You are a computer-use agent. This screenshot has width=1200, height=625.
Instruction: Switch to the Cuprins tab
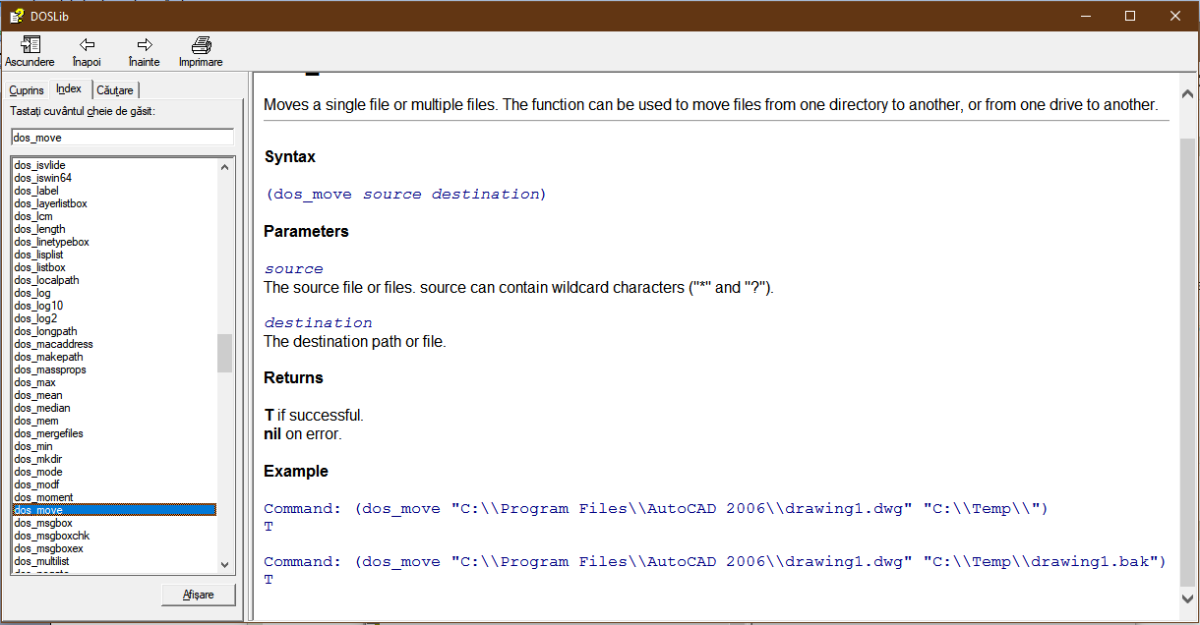27,90
